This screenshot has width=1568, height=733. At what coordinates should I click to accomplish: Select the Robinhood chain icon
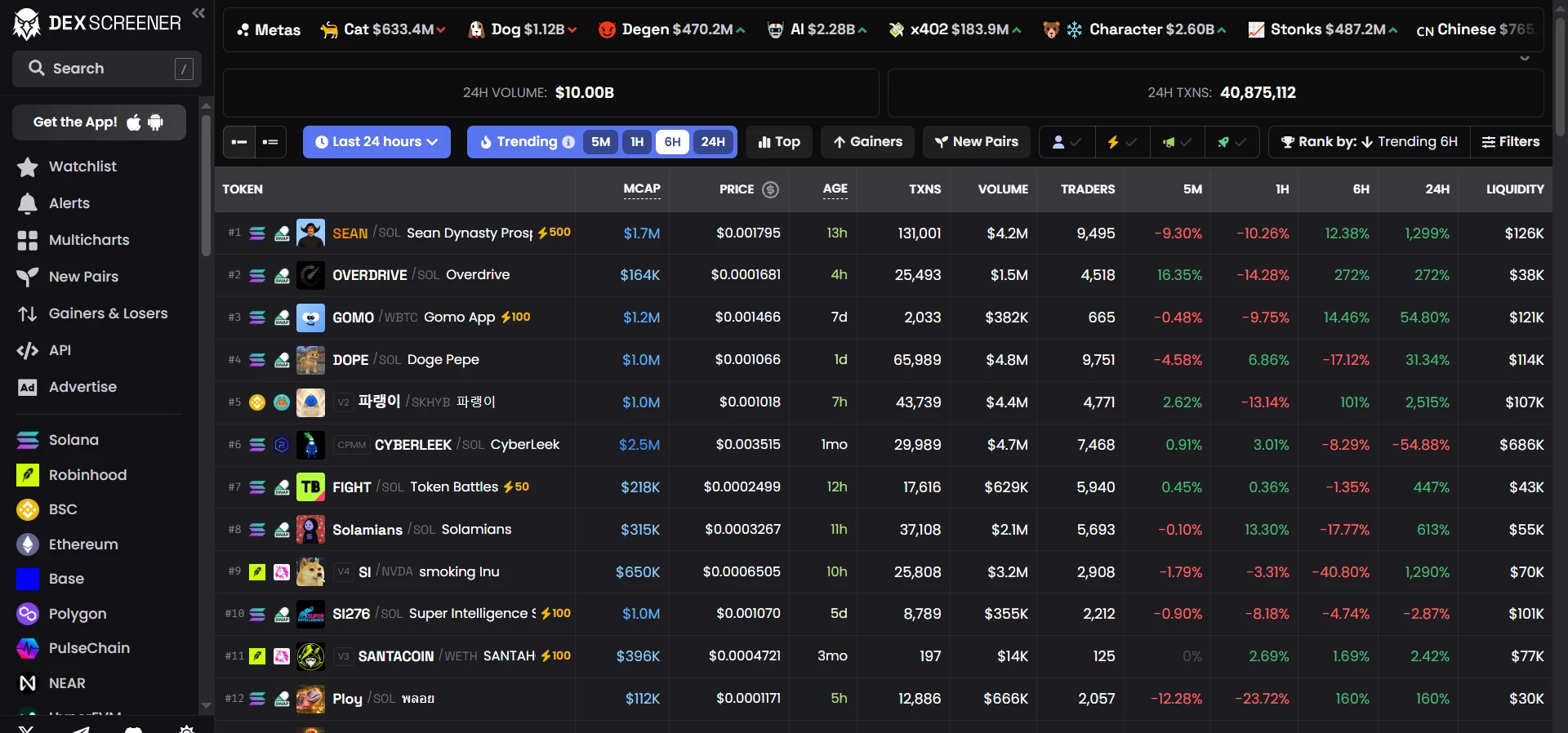click(27, 475)
